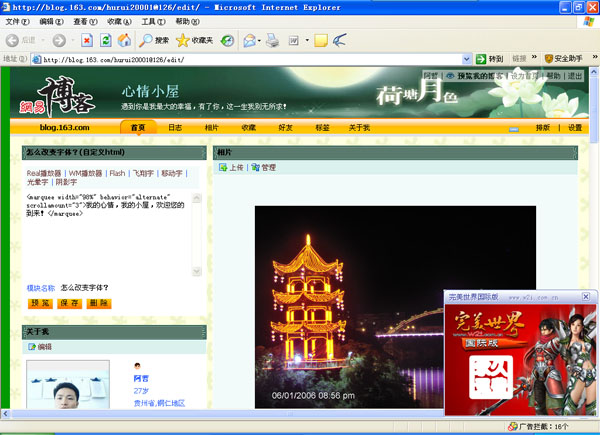Switch to the 日志 blog tab
This screenshot has height=435, width=600.
click(x=175, y=128)
